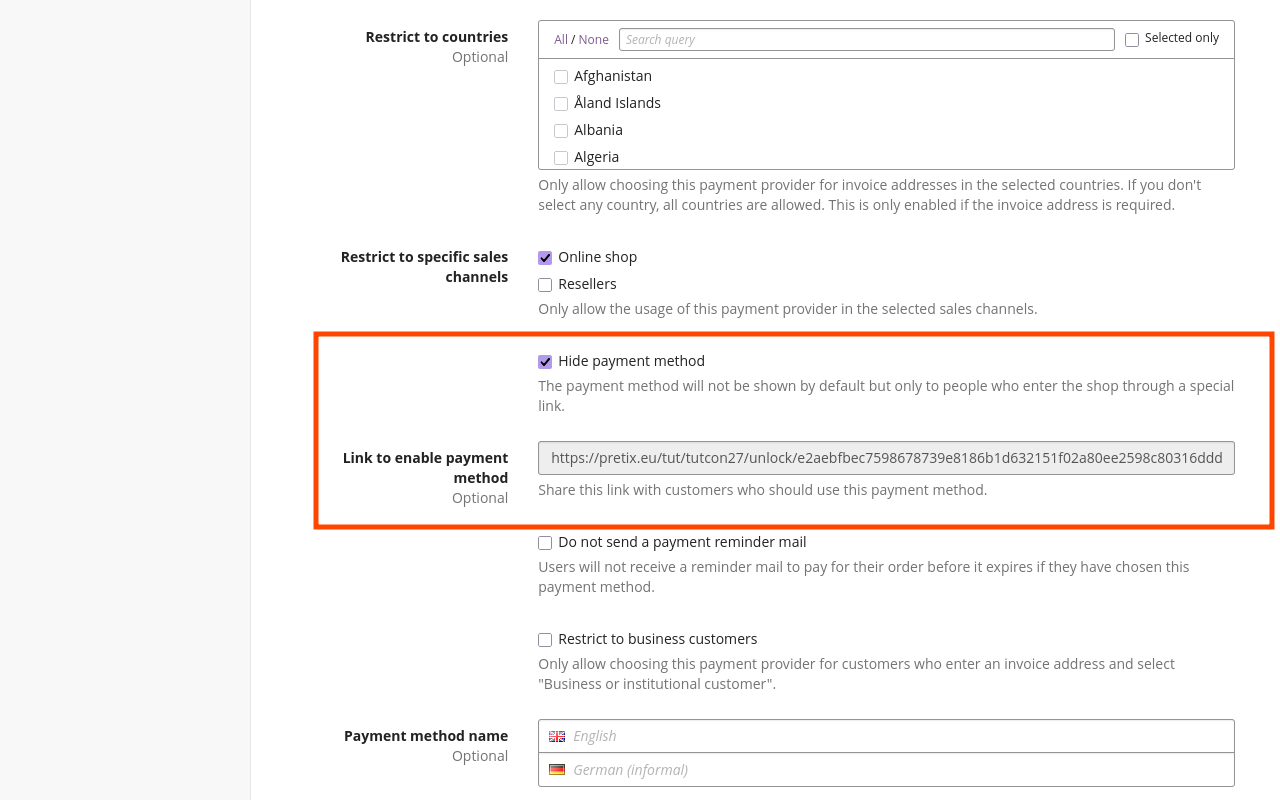Click the "None" countries link
The height and width of the screenshot is (800, 1280).
click(x=596, y=39)
